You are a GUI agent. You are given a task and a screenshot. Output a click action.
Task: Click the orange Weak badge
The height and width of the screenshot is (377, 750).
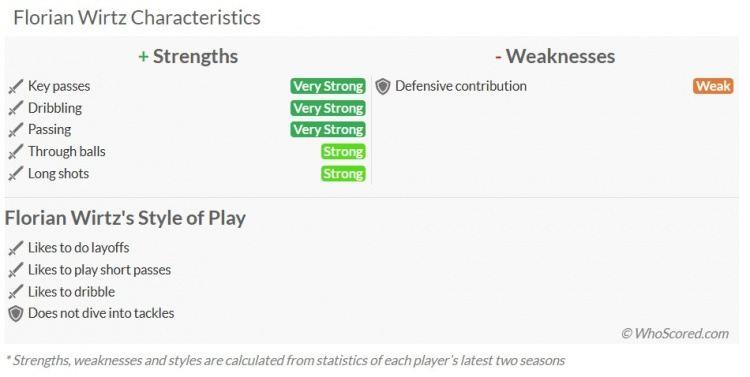tap(713, 86)
